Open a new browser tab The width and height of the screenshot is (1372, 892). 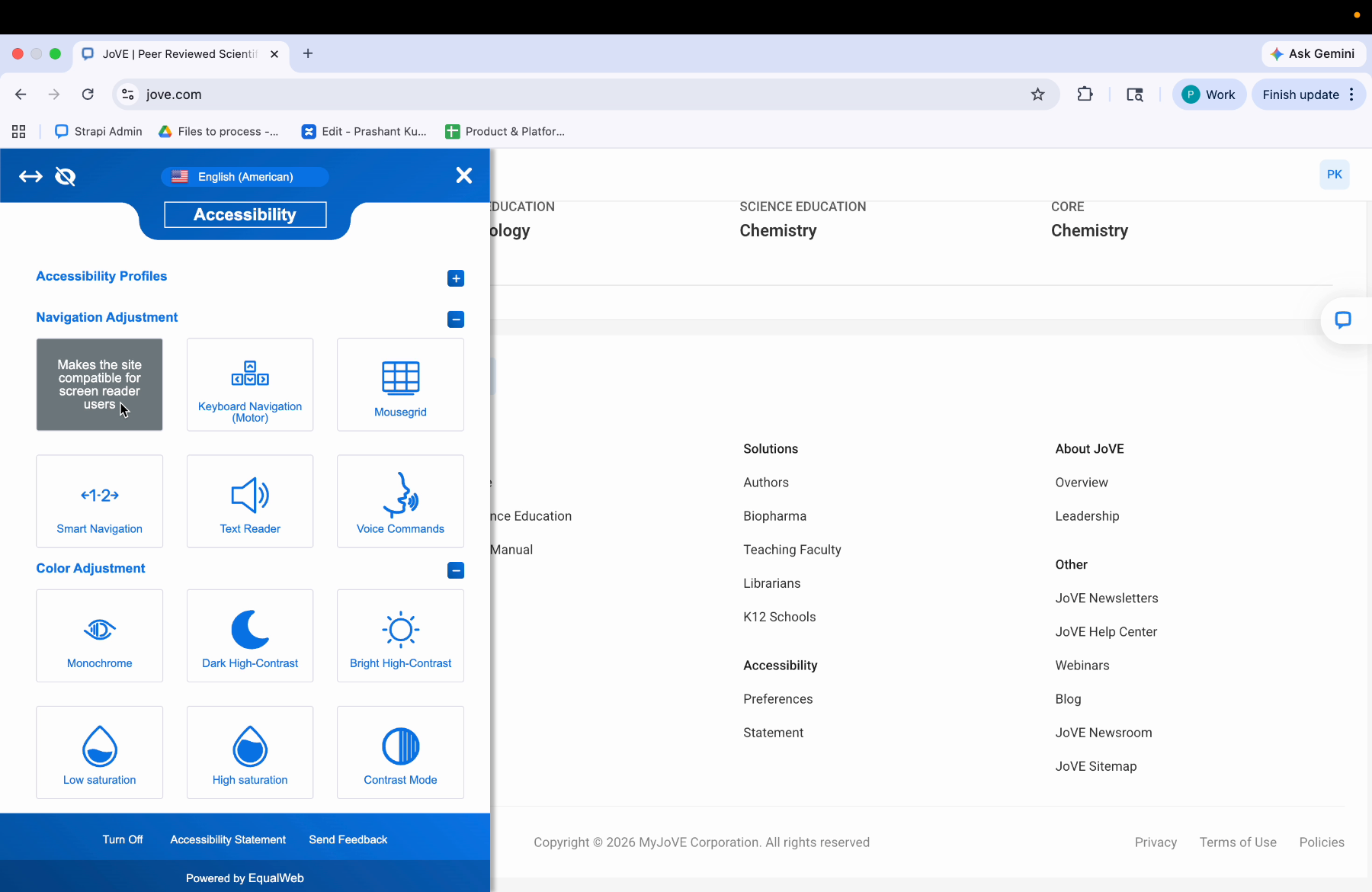pos(308,53)
